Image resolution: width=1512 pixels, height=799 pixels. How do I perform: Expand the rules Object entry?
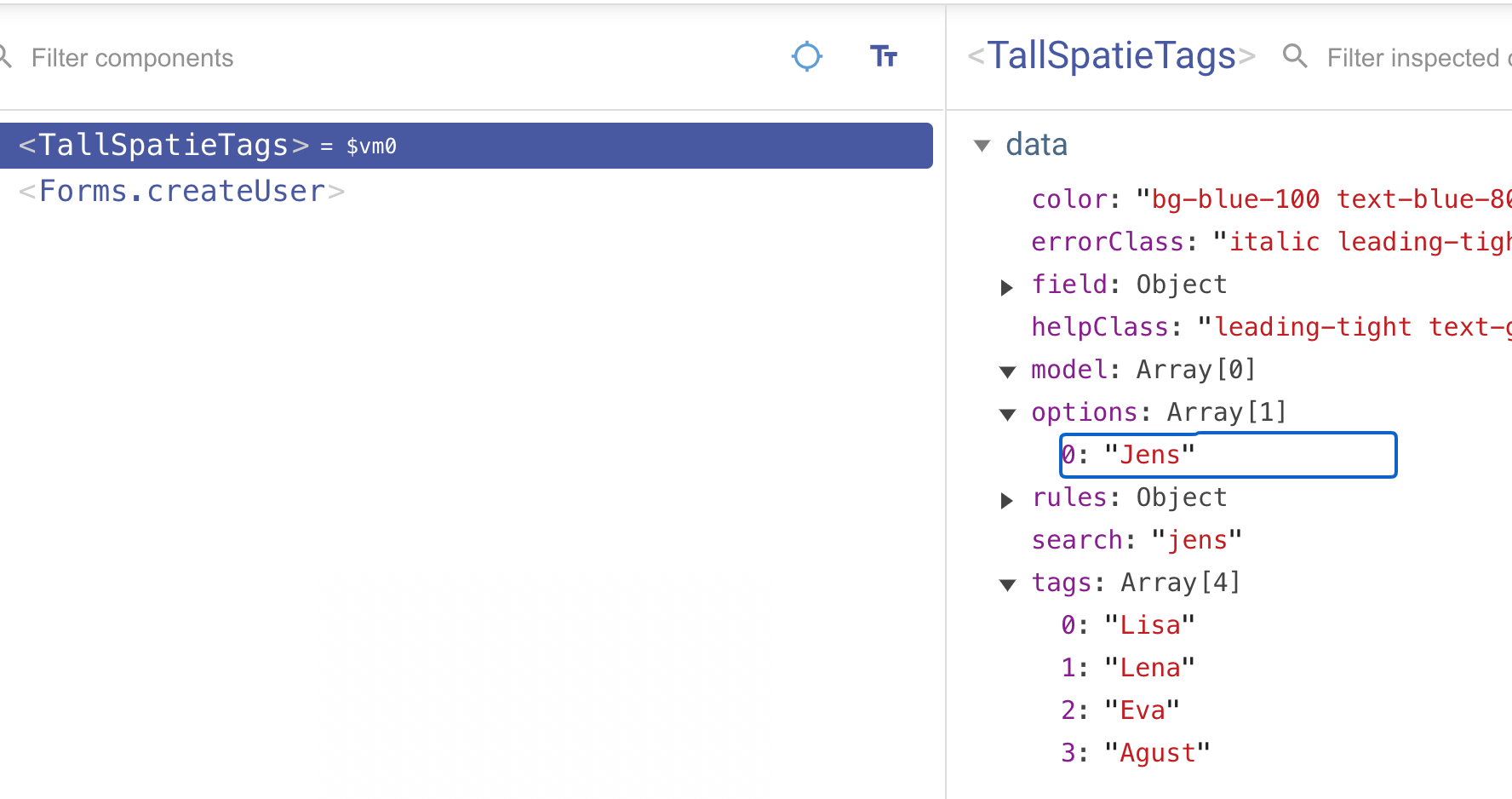point(1007,500)
